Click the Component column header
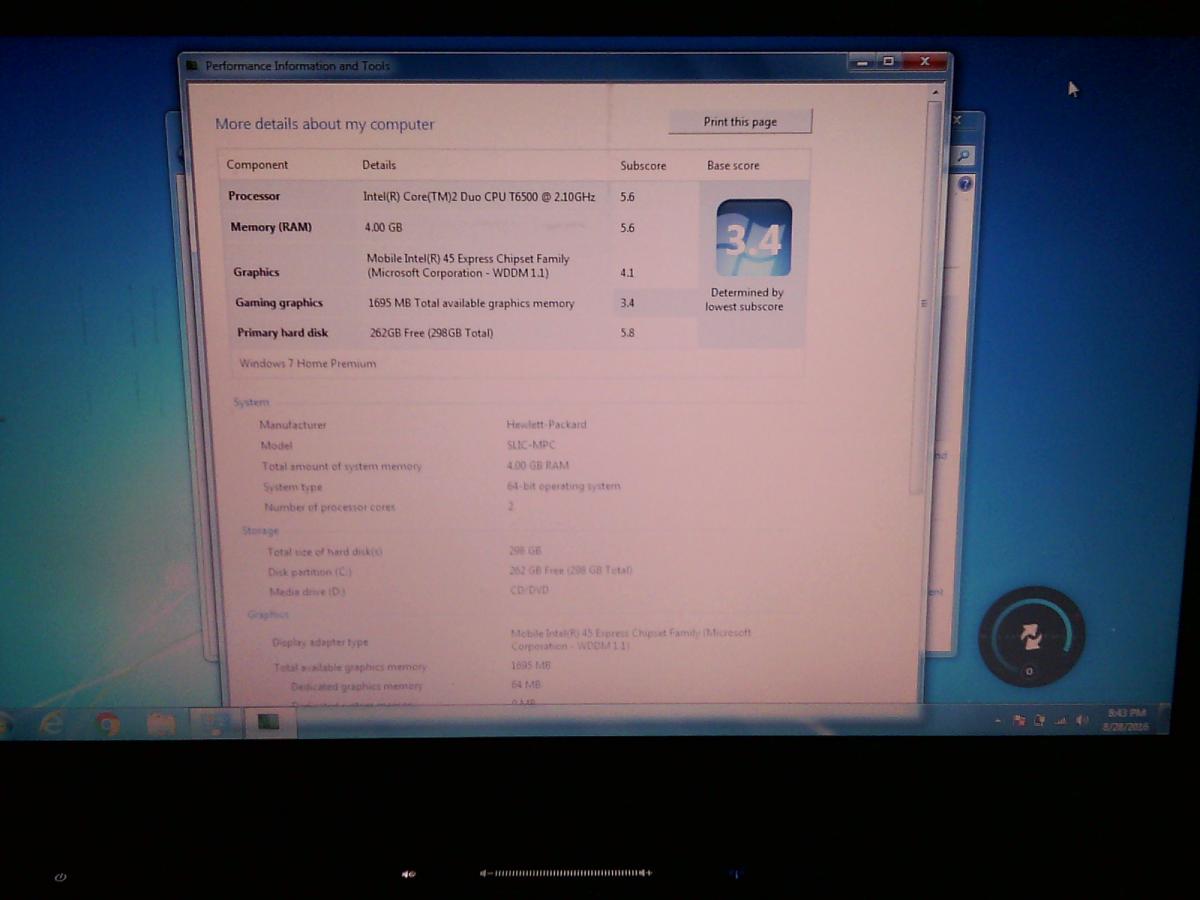Screen dimensions: 1200x900 pos(257,165)
